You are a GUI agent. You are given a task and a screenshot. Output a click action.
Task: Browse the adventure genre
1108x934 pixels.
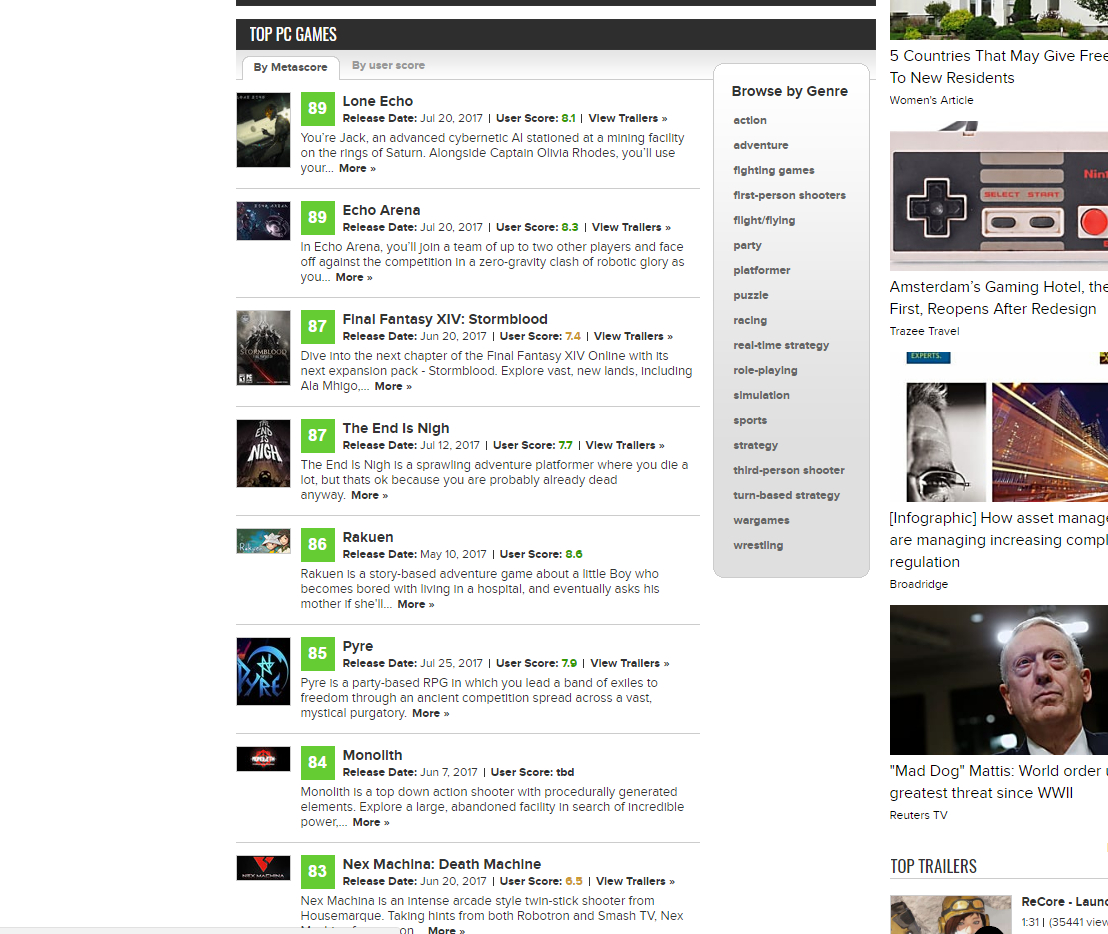coord(760,145)
